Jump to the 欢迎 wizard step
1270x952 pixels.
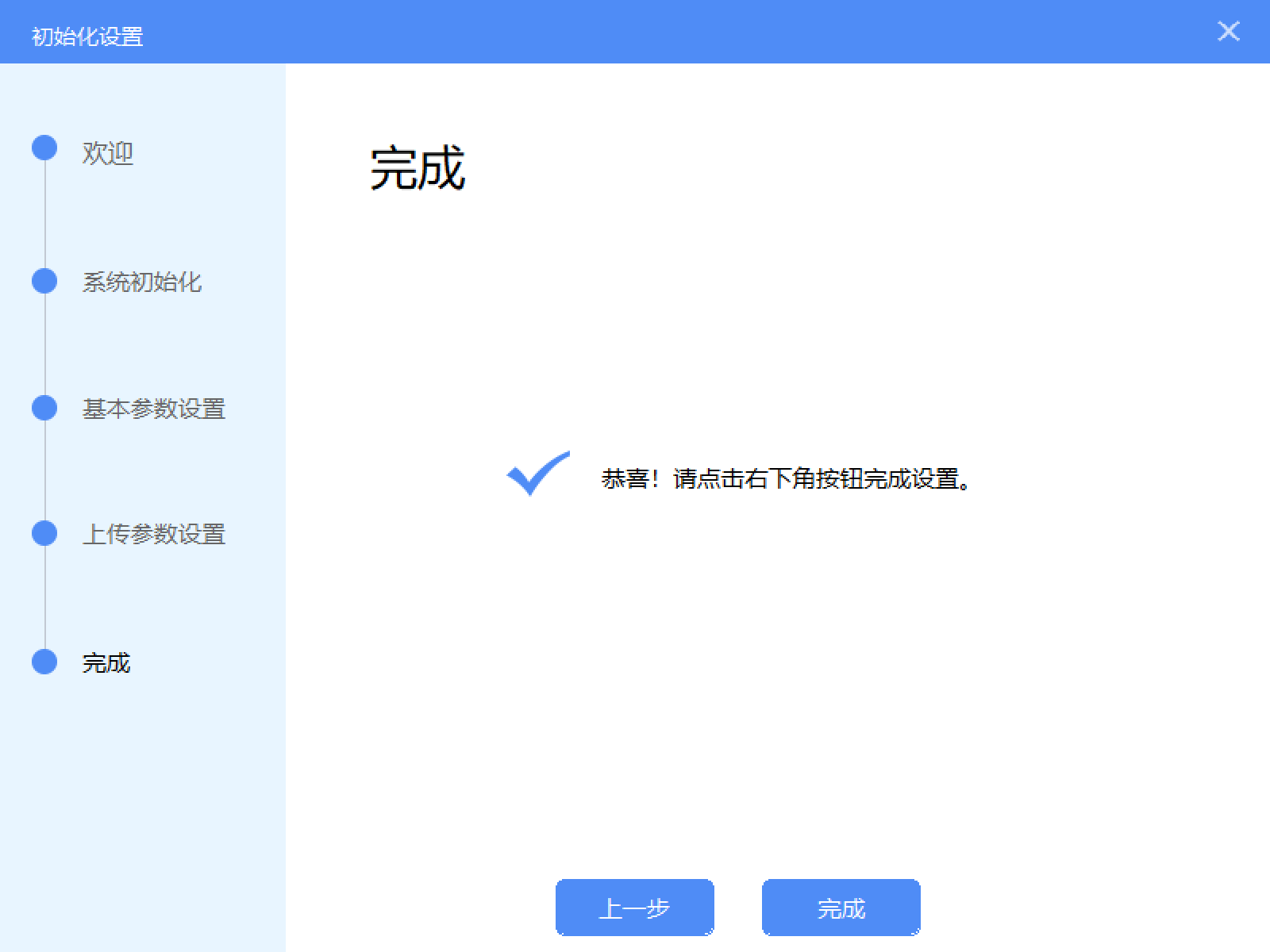click(x=109, y=154)
